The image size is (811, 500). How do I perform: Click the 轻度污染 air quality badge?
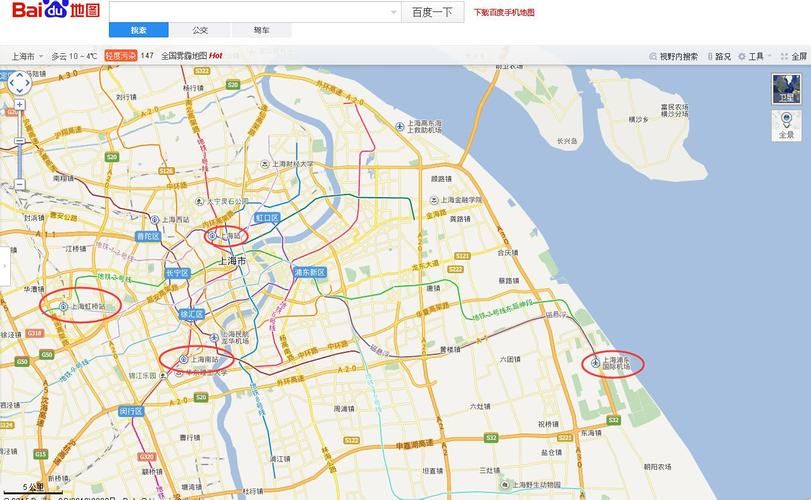(x=121, y=55)
